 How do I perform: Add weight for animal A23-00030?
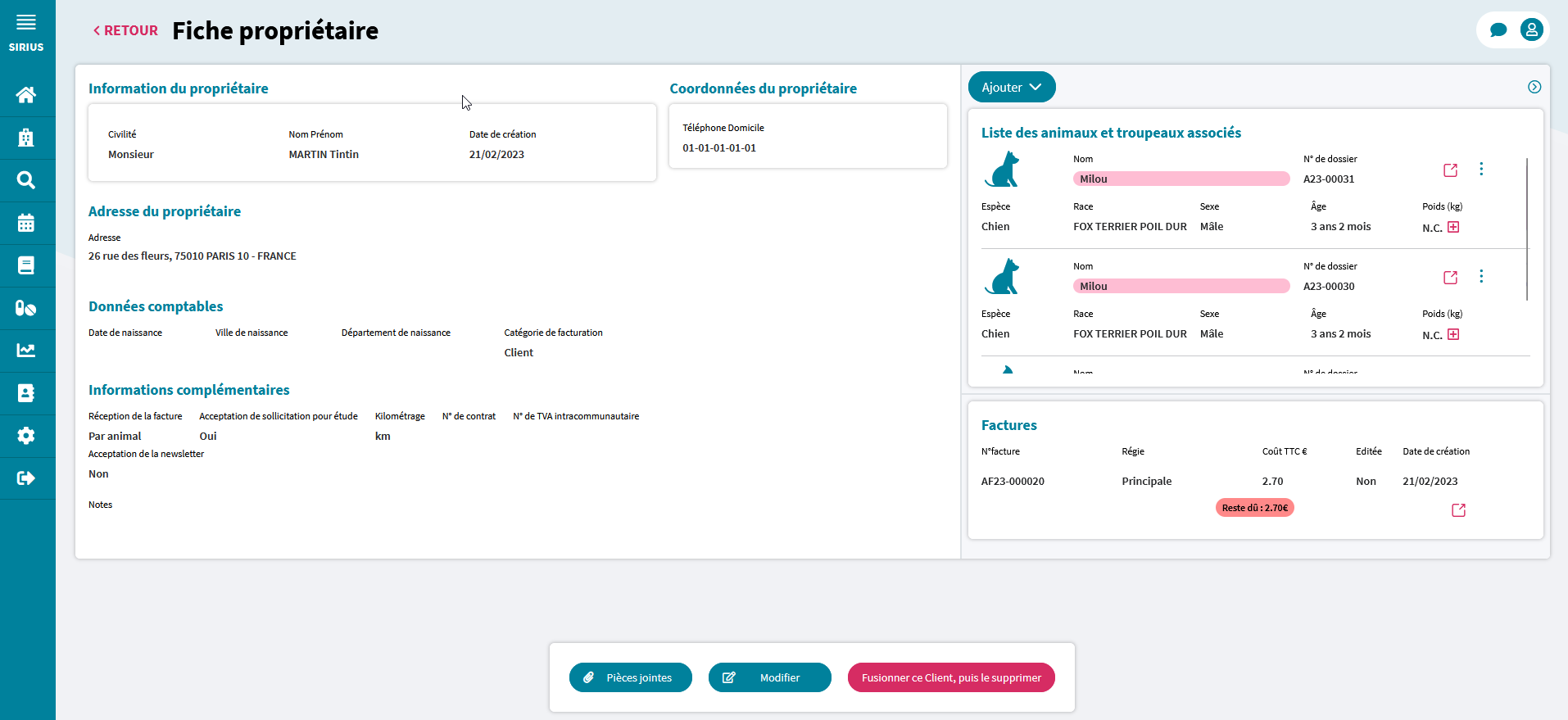(1453, 334)
